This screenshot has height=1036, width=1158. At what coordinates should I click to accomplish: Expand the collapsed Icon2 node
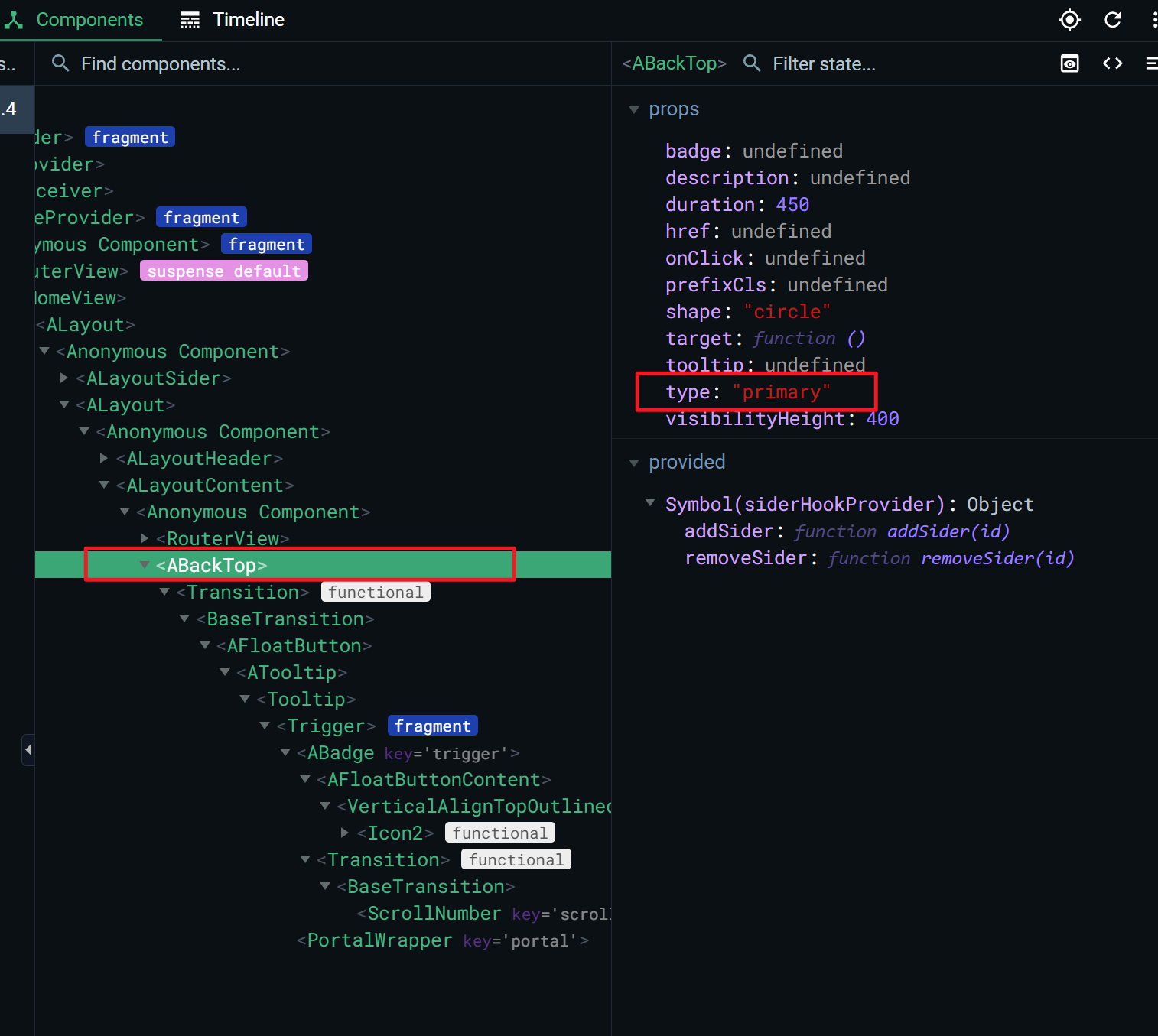(x=344, y=833)
